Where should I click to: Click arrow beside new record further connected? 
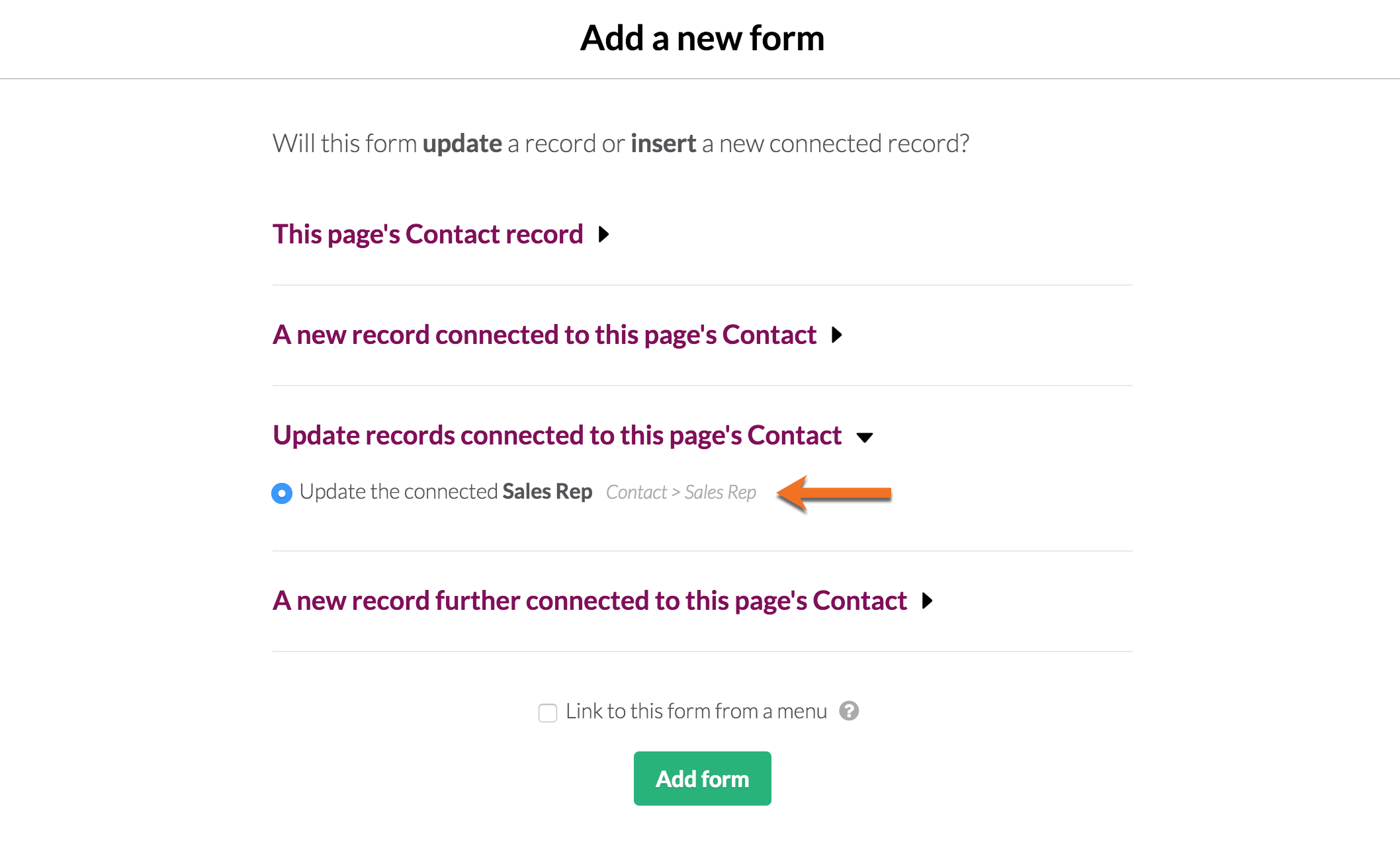coord(928,601)
